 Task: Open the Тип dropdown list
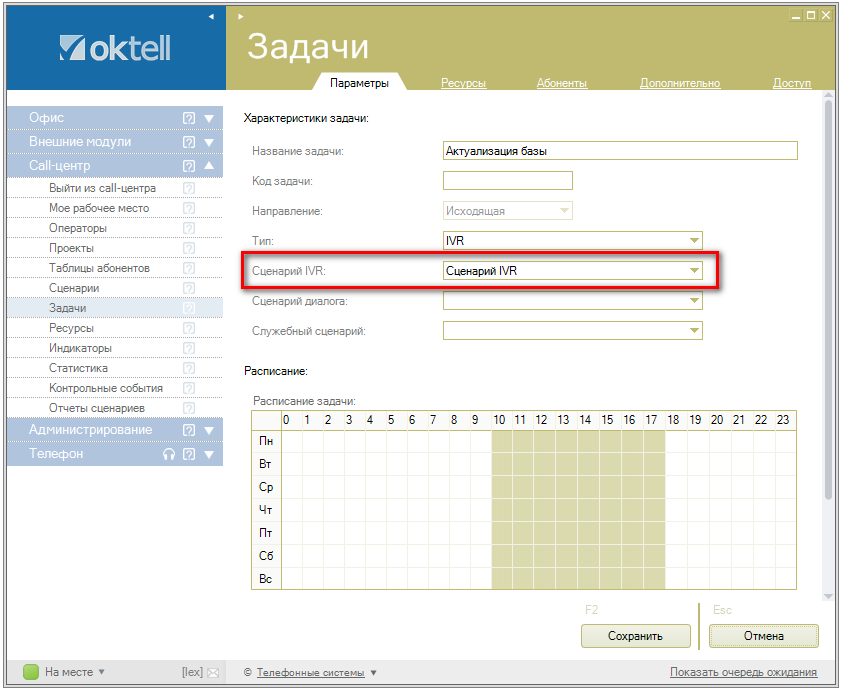click(x=694, y=241)
